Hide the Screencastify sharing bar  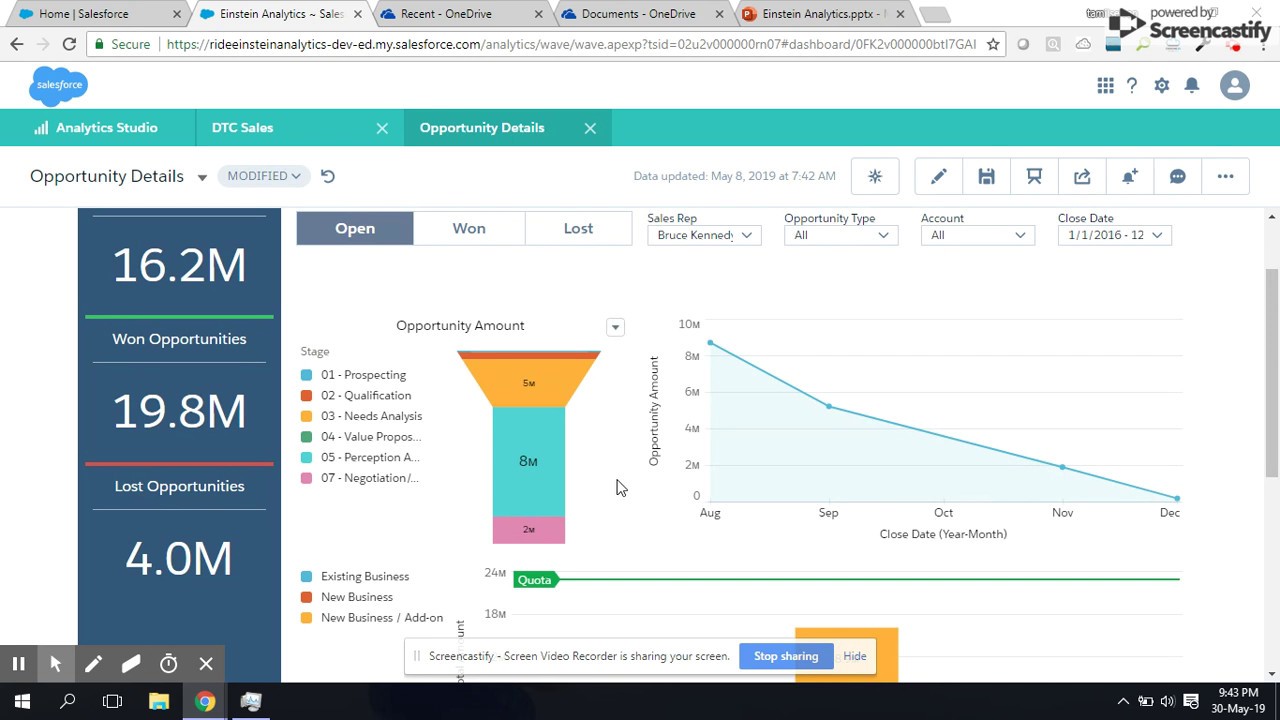[x=855, y=656]
